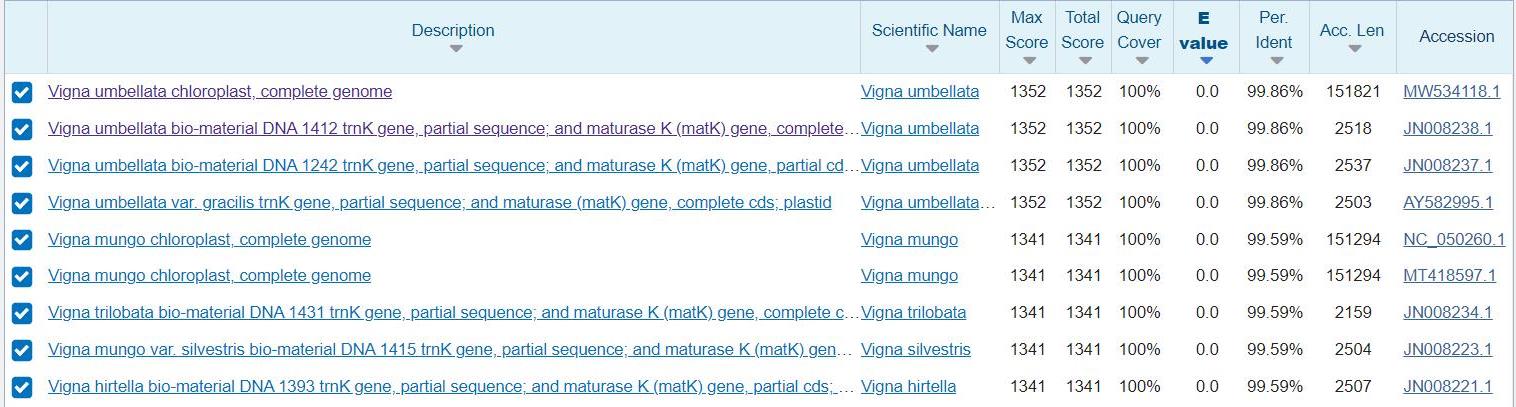Sort results by Total Score arrow
Viewport: 1516px width, 407px height.
(x=1084, y=61)
